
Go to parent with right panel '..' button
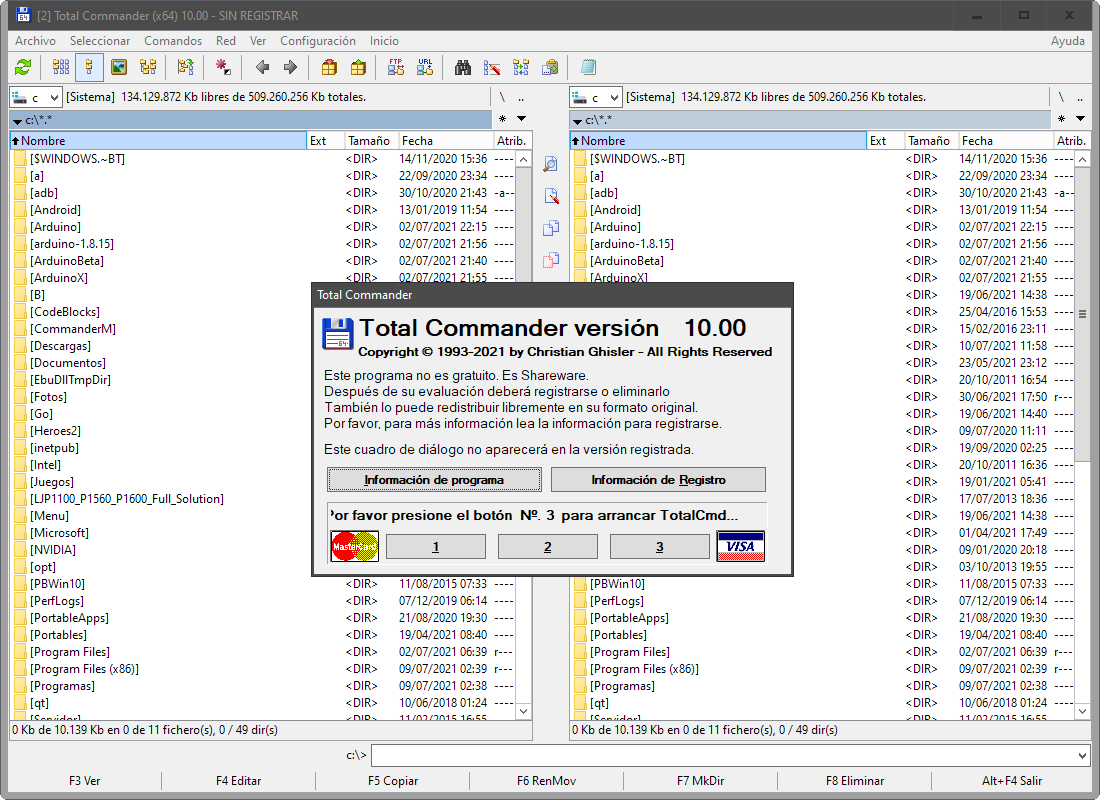[x=1080, y=97]
